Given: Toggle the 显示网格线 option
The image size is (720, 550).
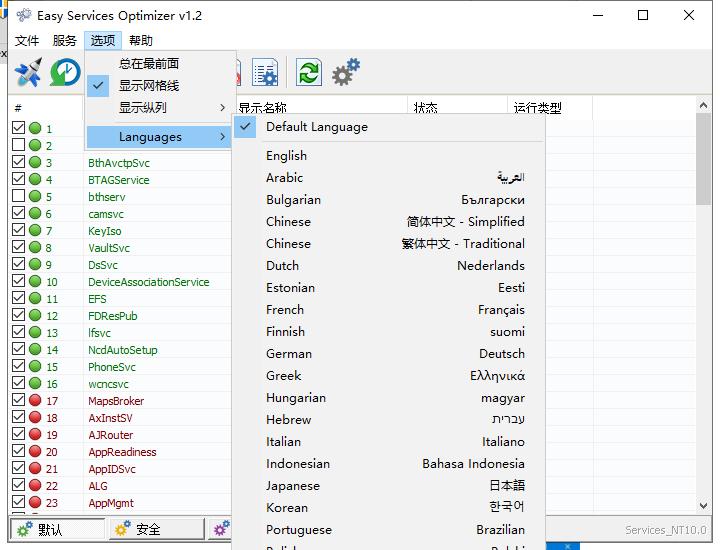Looking at the screenshot, I should [x=149, y=85].
